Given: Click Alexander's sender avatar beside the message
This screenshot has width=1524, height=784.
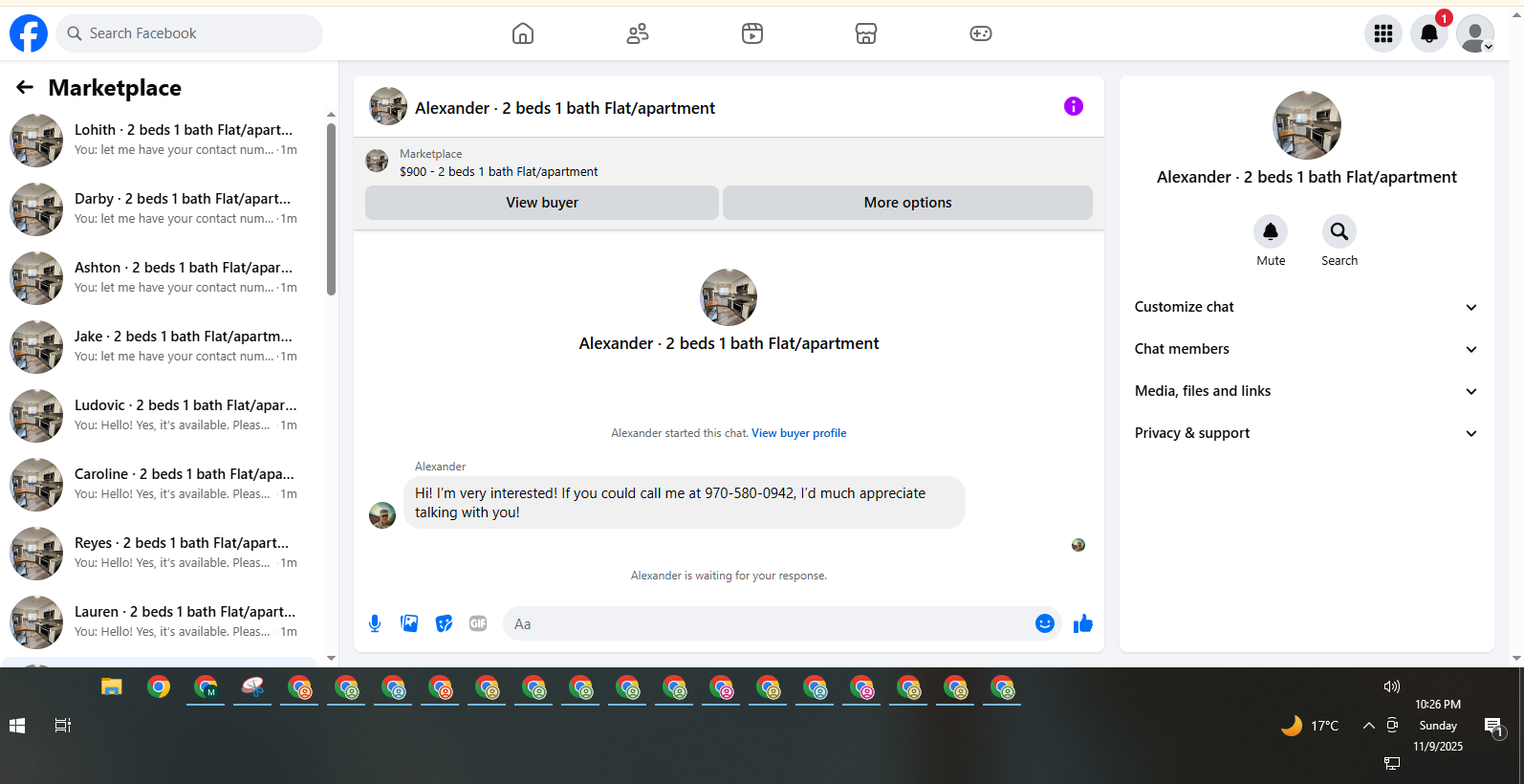Looking at the screenshot, I should tap(382, 515).
